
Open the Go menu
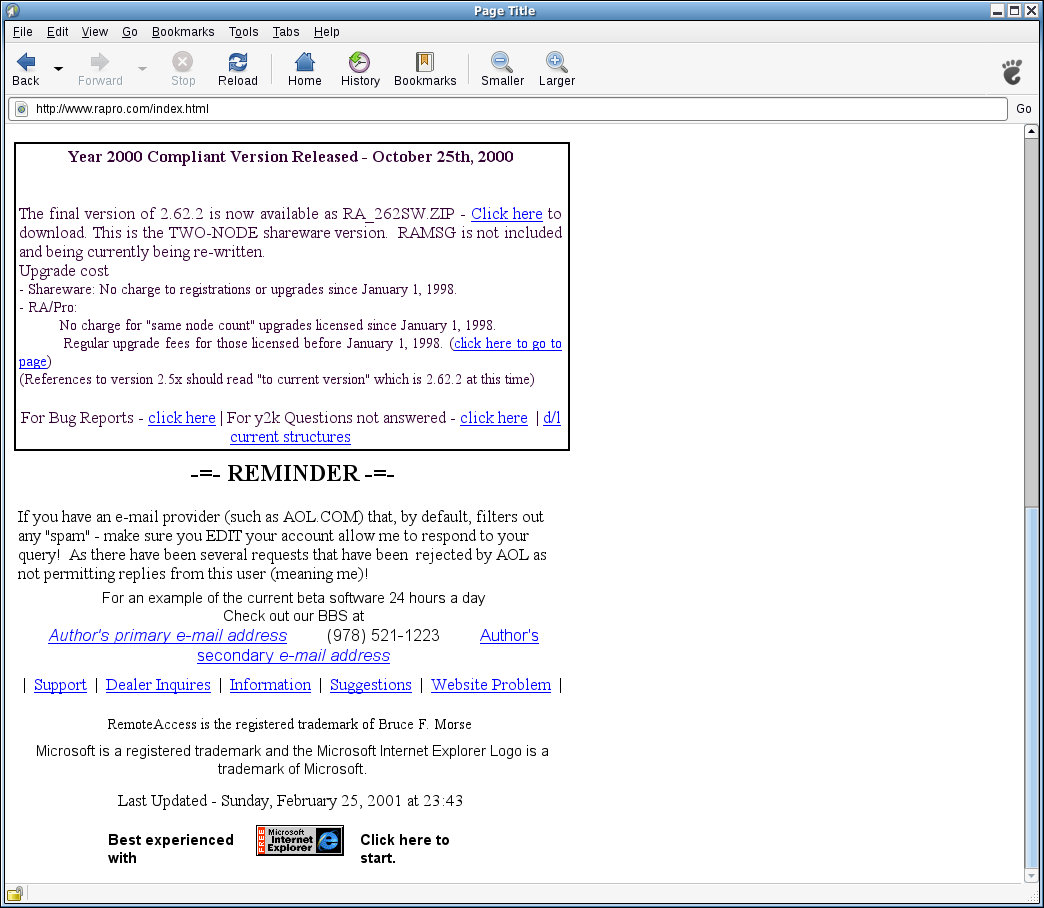pyautogui.click(x=130, y=32)
